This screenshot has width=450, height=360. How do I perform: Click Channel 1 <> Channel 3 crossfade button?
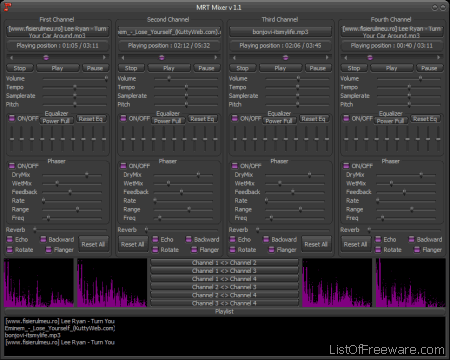[x=224, y=271]
